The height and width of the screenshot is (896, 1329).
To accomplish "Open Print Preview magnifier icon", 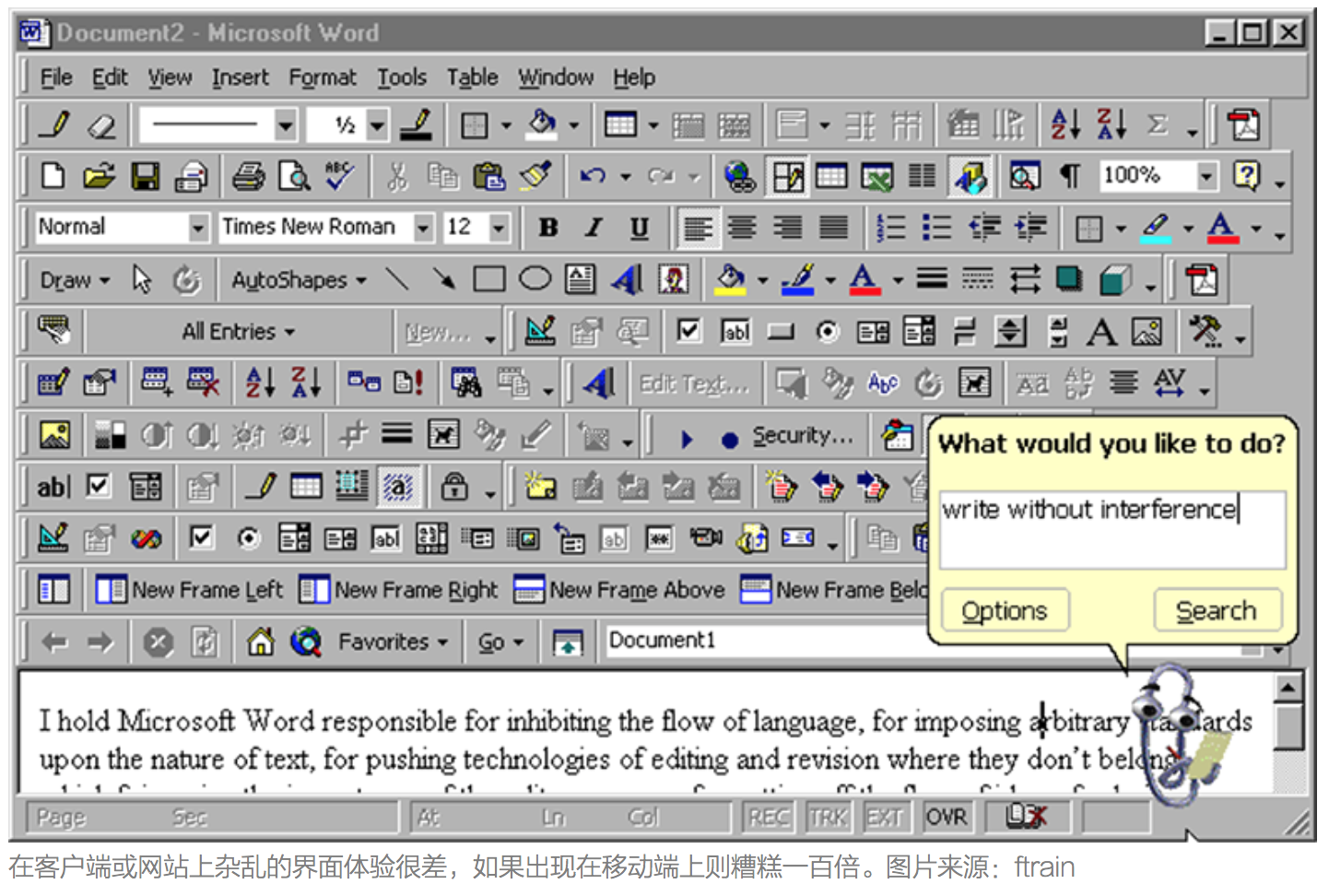I will 294,175.
